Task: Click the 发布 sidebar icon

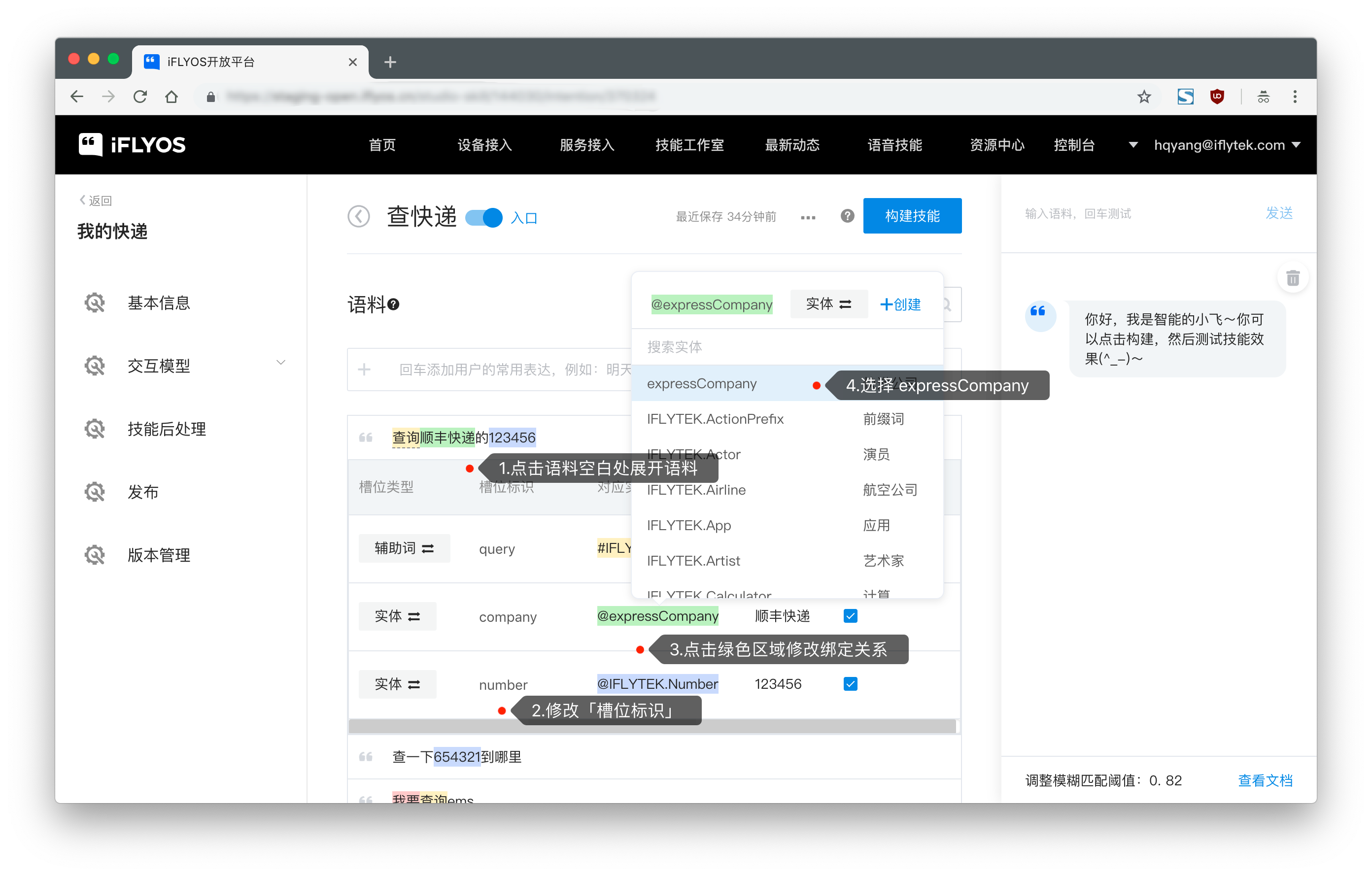Action: tap(95, 492)
